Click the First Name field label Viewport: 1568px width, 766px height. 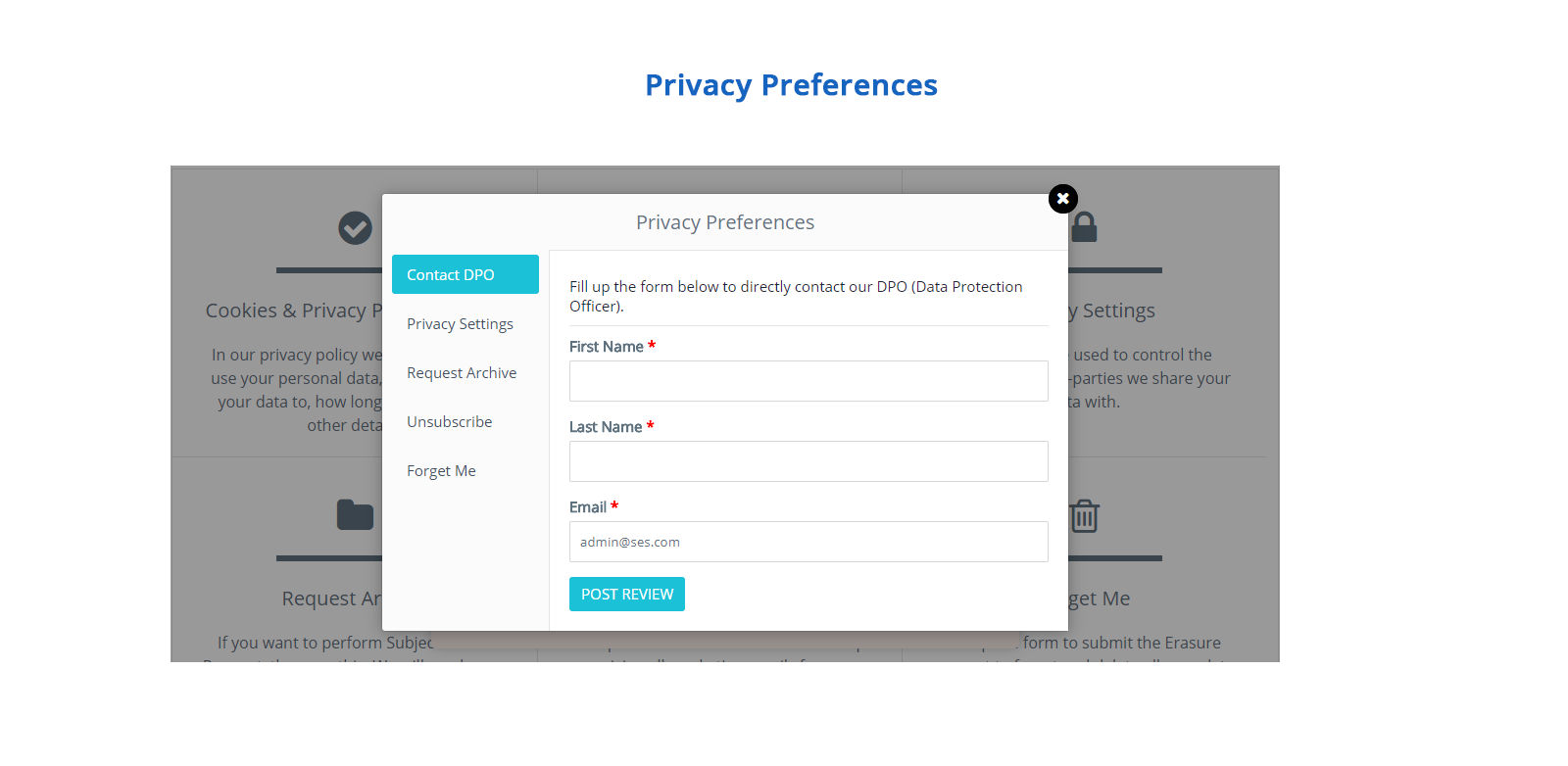tap(607, 347)
